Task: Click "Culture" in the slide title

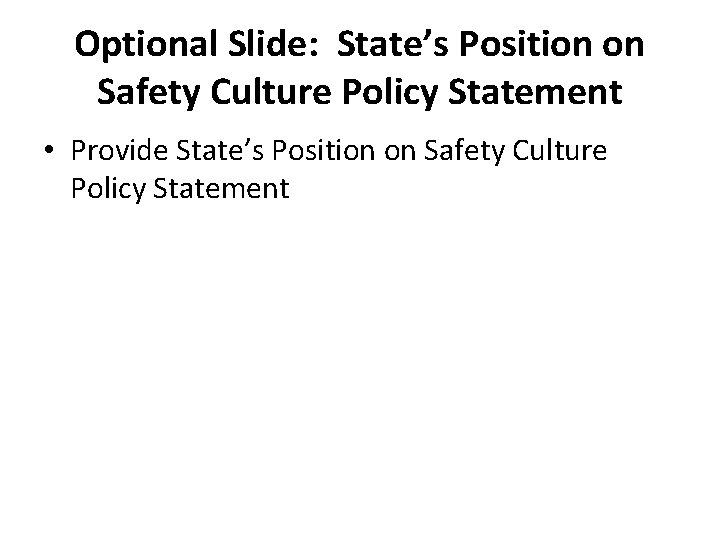Action: click(266, 92)
